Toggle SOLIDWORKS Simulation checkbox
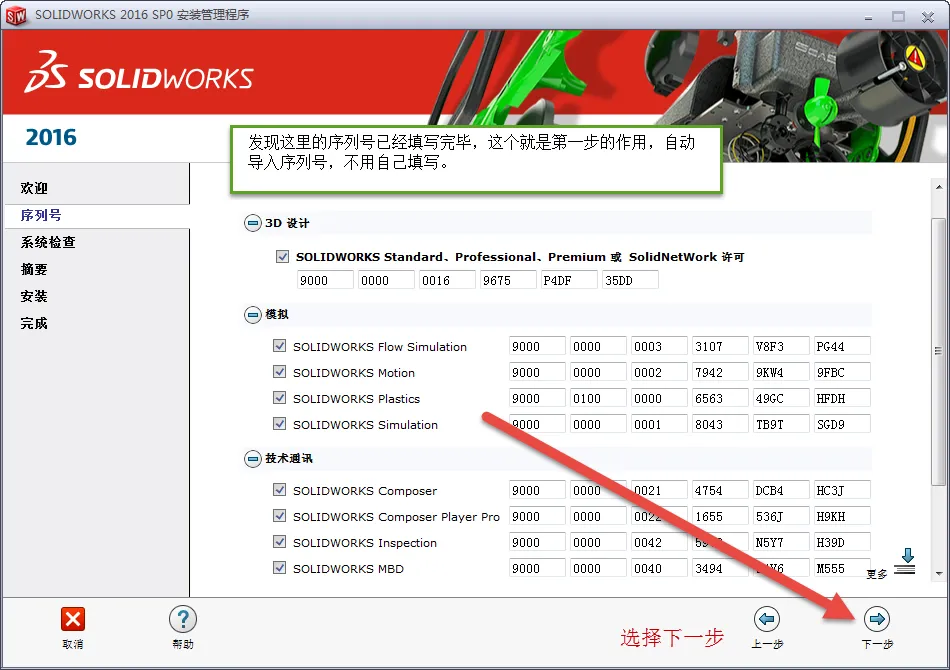The width and height of the screenshot is (950, 670). [279, 424]
